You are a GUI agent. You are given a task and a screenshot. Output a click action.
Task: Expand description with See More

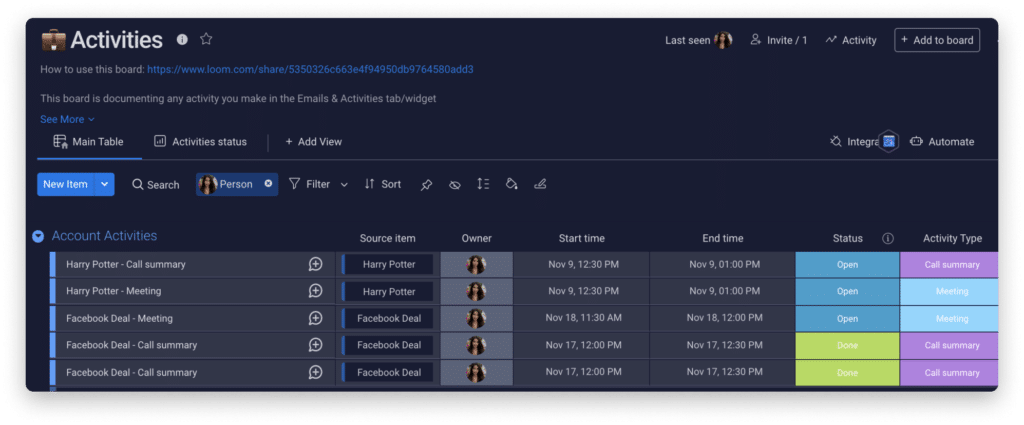point(67,119)
